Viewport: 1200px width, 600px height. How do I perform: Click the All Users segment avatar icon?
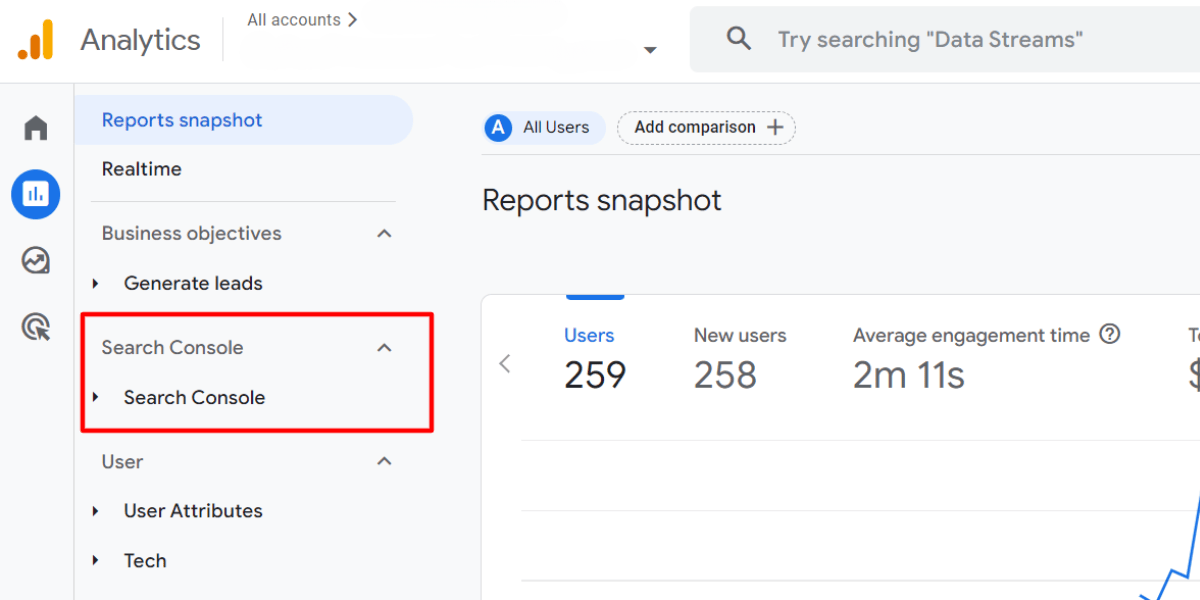click(x=497, y=128)
